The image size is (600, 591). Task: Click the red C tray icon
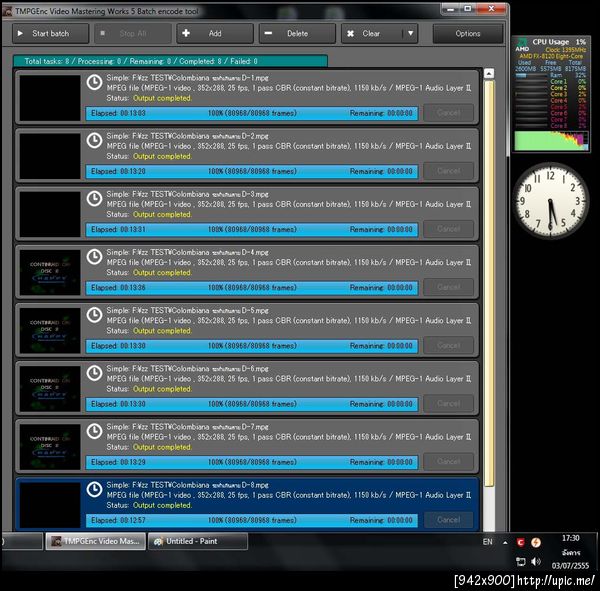(520, 542)
